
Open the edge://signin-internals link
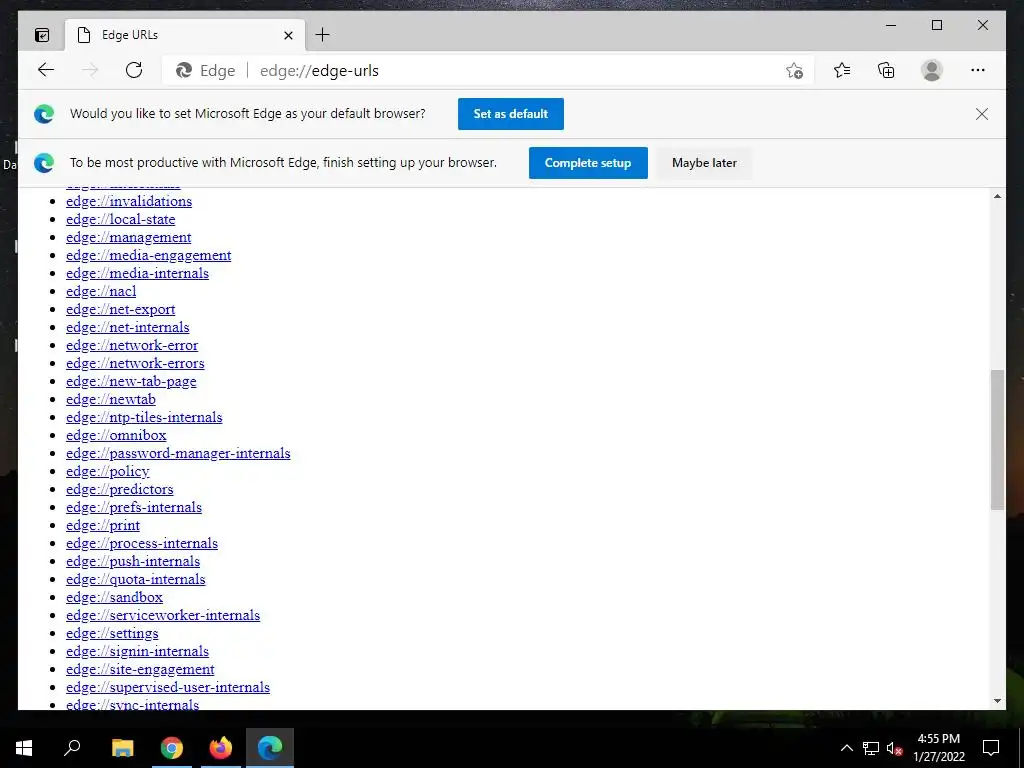[x=137, y=651]
